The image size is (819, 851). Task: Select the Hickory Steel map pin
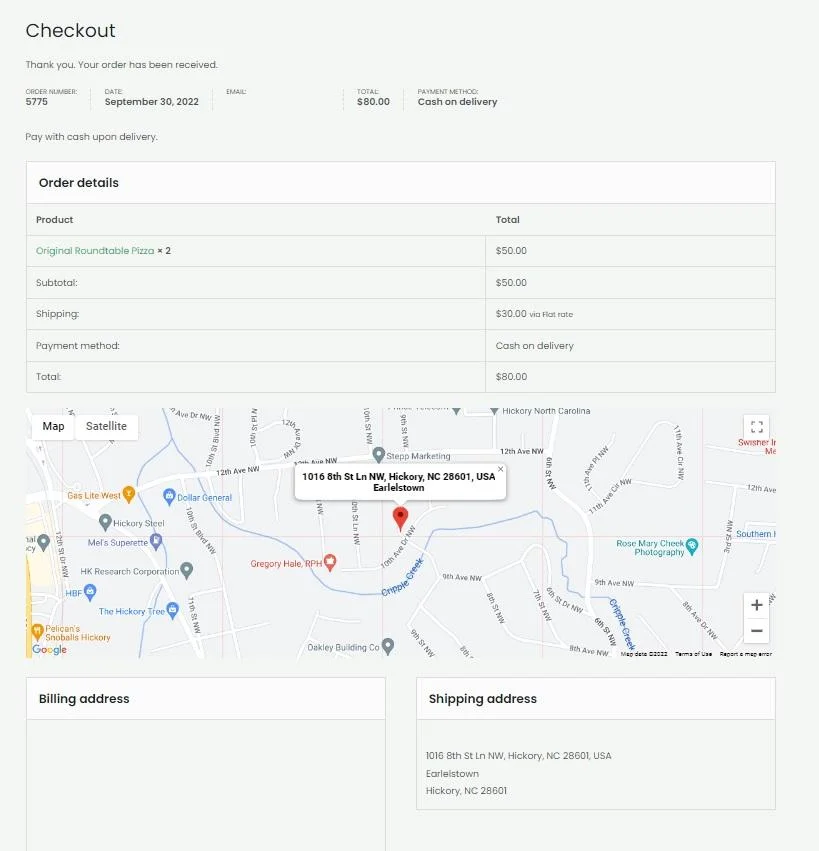(105, 523)
